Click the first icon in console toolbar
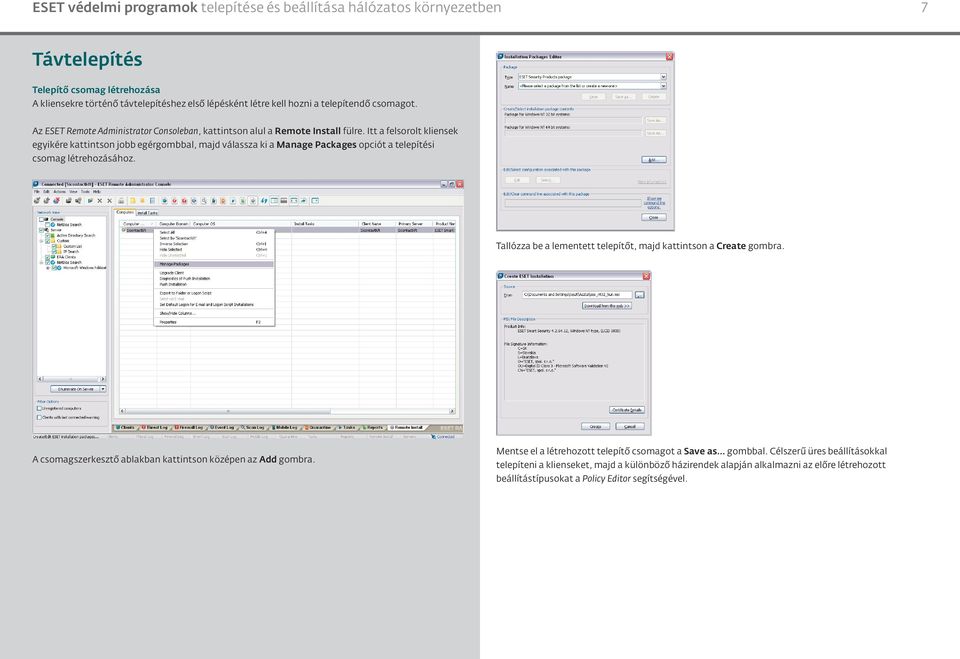The width and height of the screenshot is (960, 659). pyautogui.click(x=37, y=201)
